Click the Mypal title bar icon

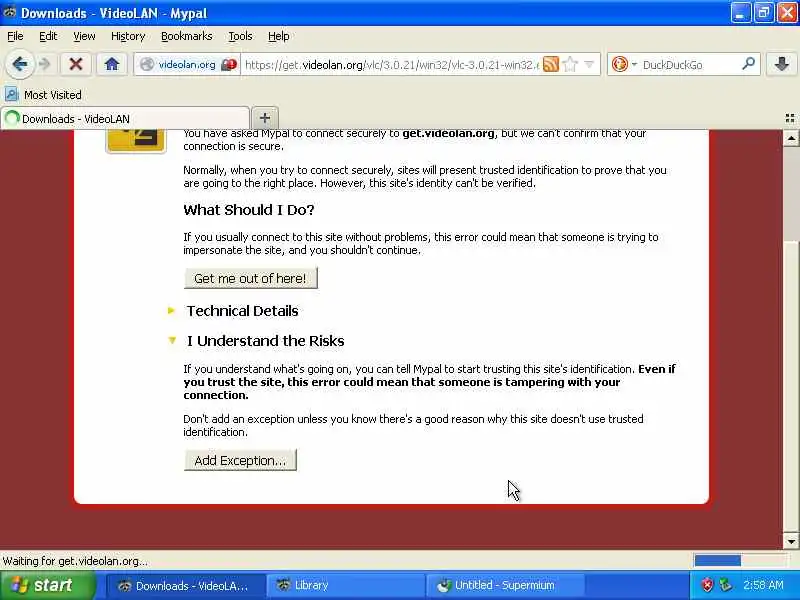tap(10, 12)
